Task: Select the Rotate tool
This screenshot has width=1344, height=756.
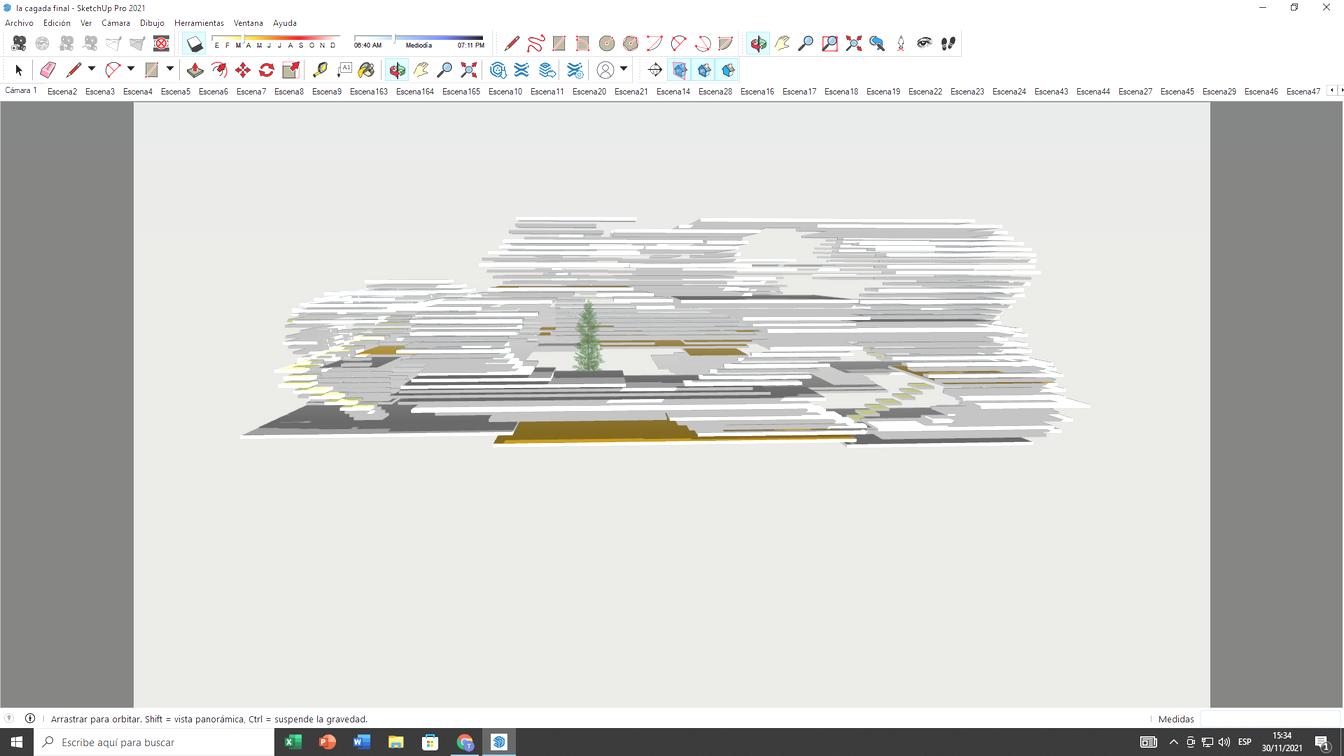Action: click(x=267, y=70)
